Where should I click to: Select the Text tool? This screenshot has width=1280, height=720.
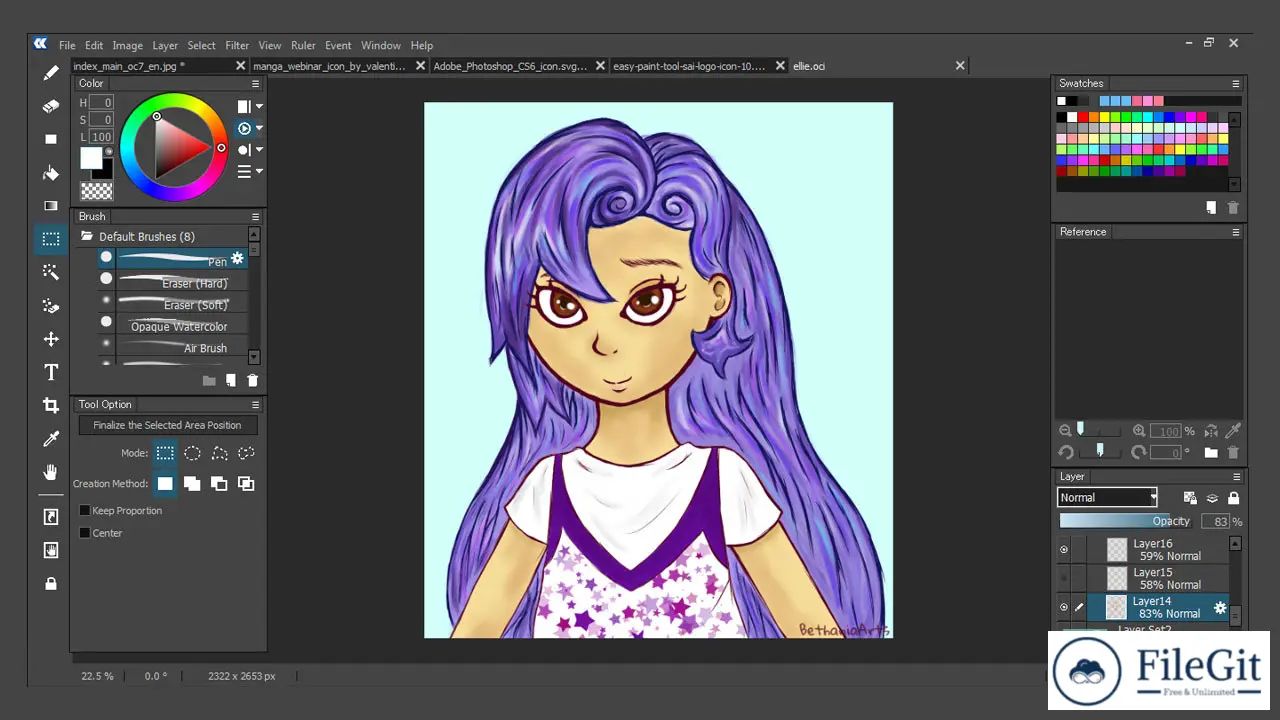pyautogui.click(x=51, y=372)
